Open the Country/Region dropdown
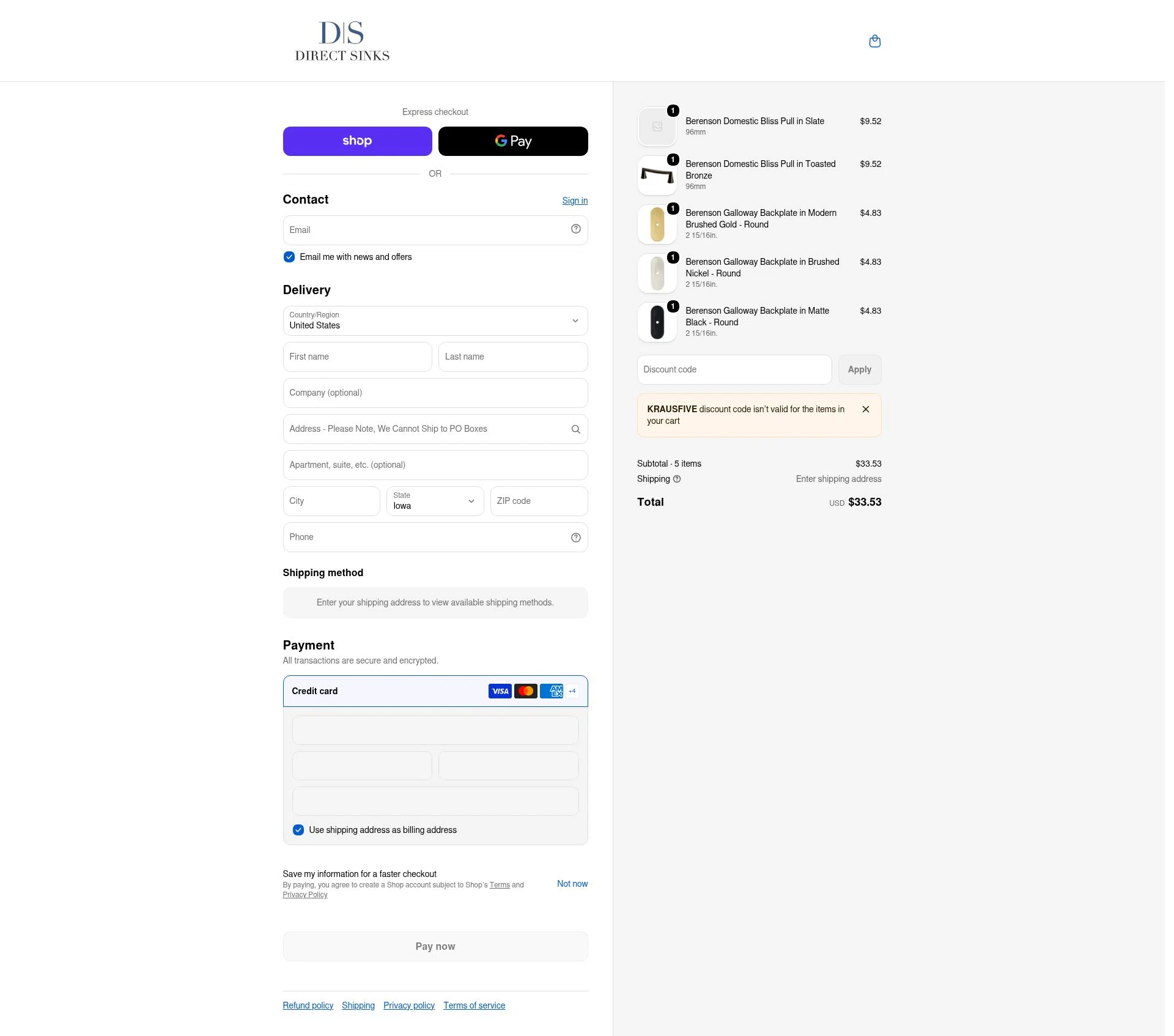1174x1036 pixels. 435,321
